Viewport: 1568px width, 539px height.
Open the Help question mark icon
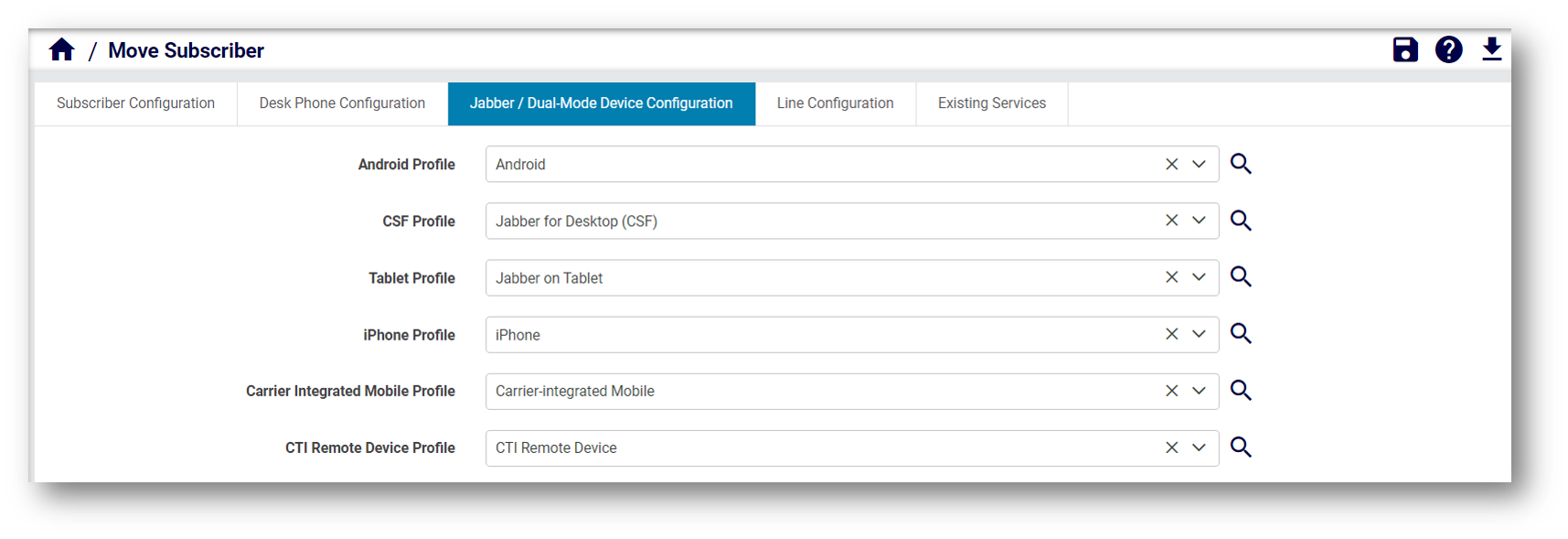[1448, 49]
